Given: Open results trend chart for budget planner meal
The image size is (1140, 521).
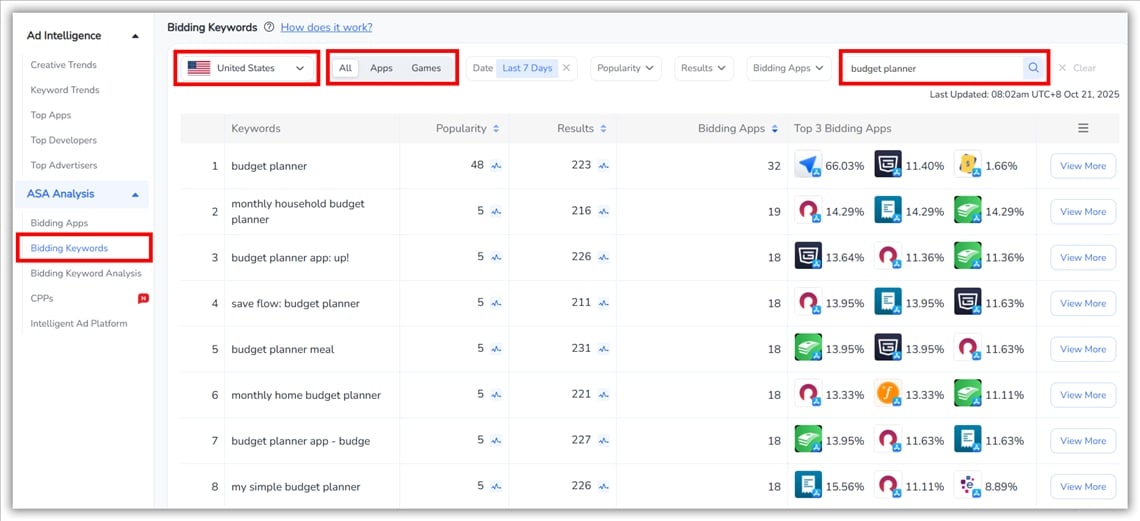Looking at the screenshot, I should pyautogui.click(x=604, y=349).
